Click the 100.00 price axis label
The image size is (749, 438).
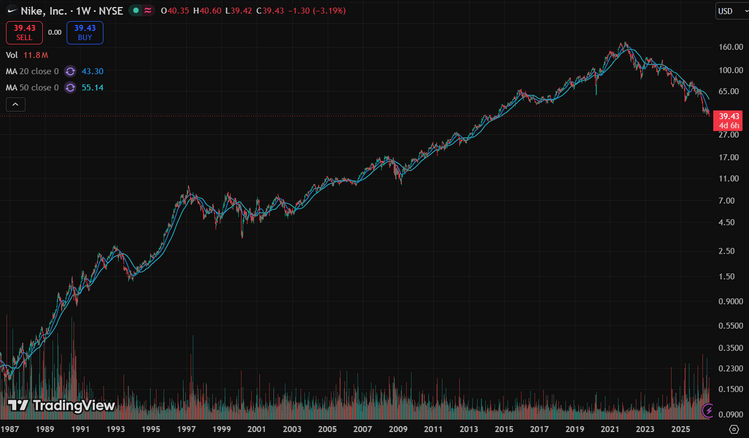731,70
